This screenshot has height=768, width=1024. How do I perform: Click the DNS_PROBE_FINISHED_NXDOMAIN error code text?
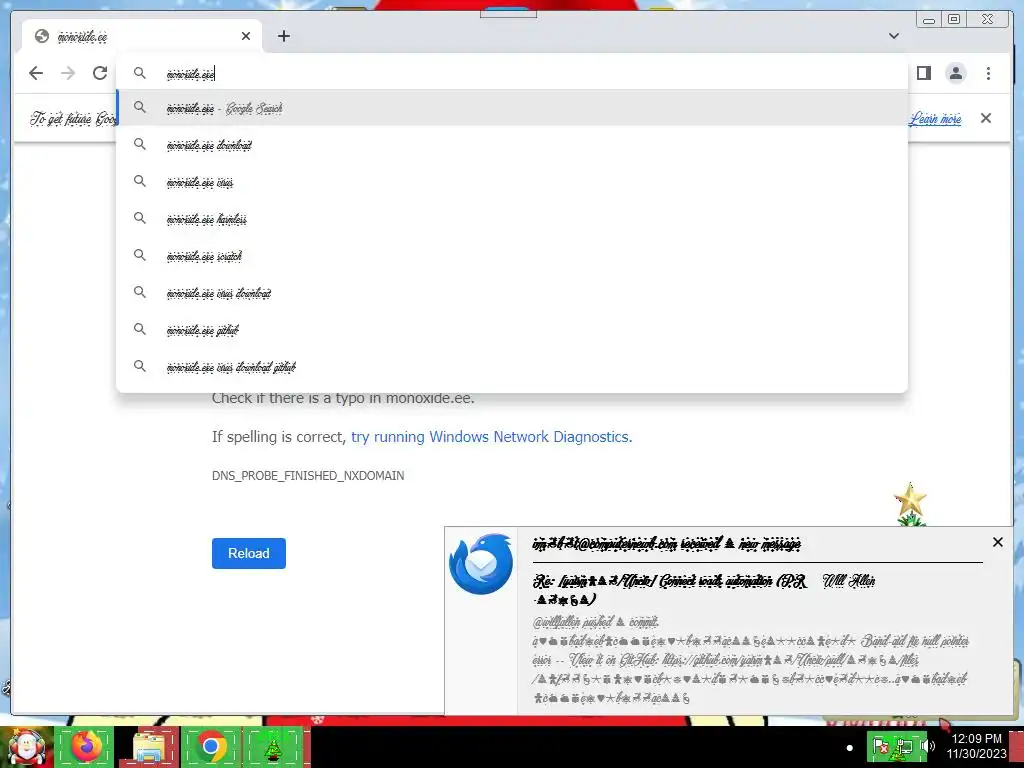[308, 475]
